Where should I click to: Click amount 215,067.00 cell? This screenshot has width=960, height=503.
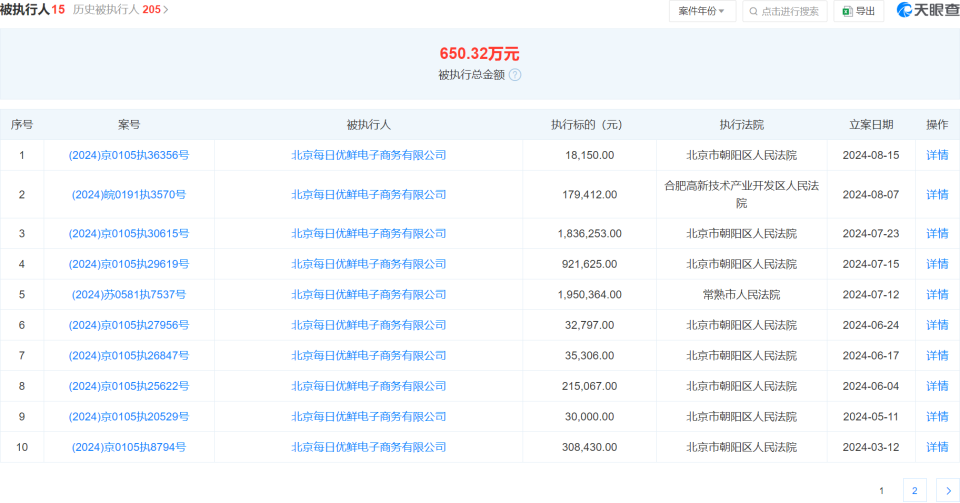pos(590,386)
